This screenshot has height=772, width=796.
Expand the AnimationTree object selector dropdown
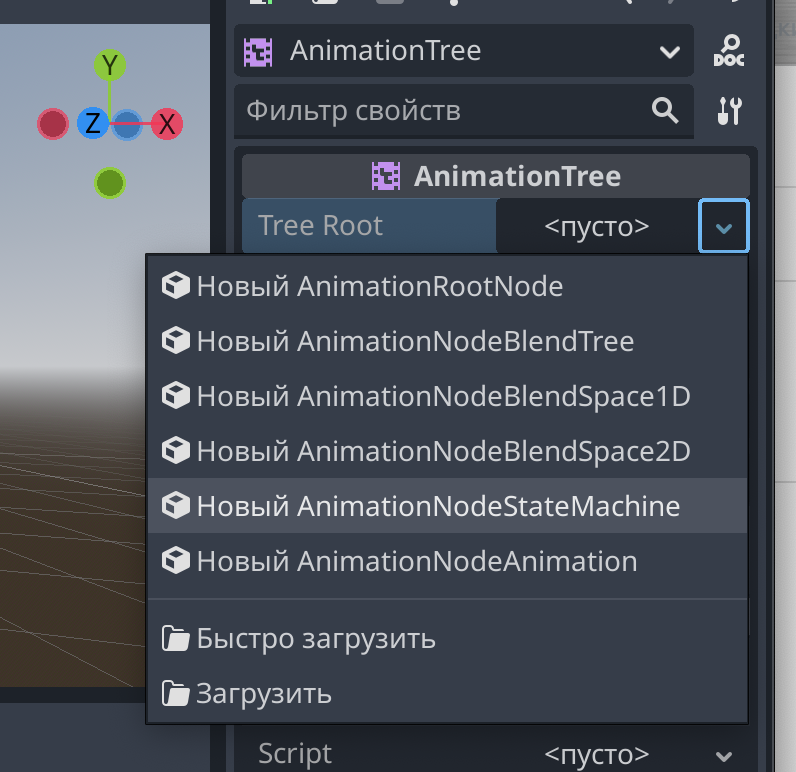(x=670, y=52)
